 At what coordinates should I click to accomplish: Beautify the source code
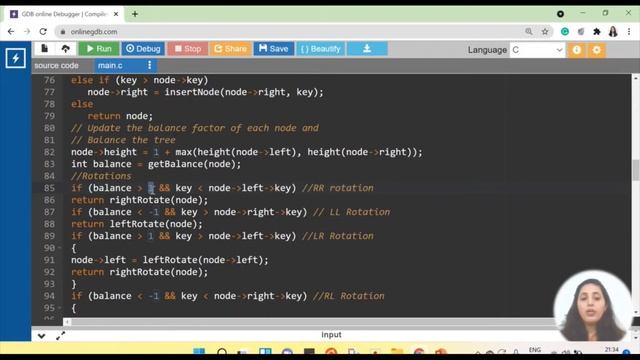pos(320,49)
